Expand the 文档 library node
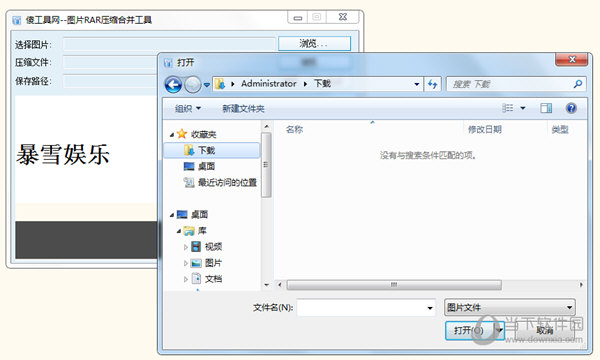The height and width of the screenshot is (360, 600). 186,279
